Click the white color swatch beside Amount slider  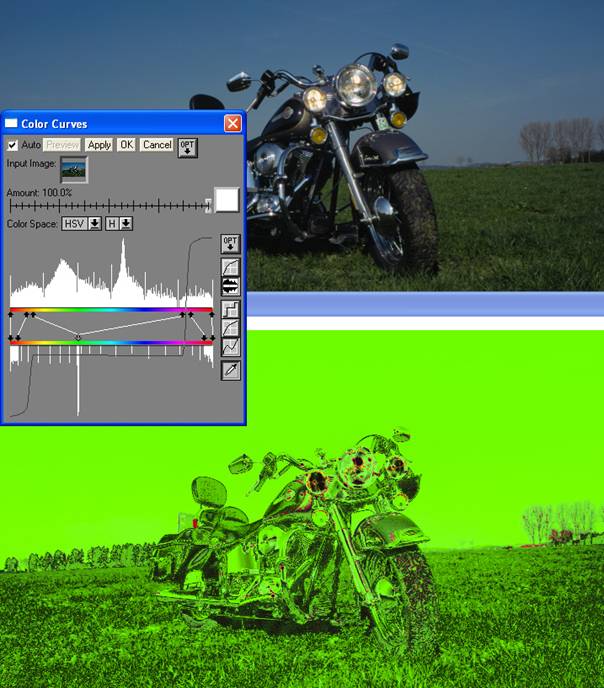coord(227,200)
